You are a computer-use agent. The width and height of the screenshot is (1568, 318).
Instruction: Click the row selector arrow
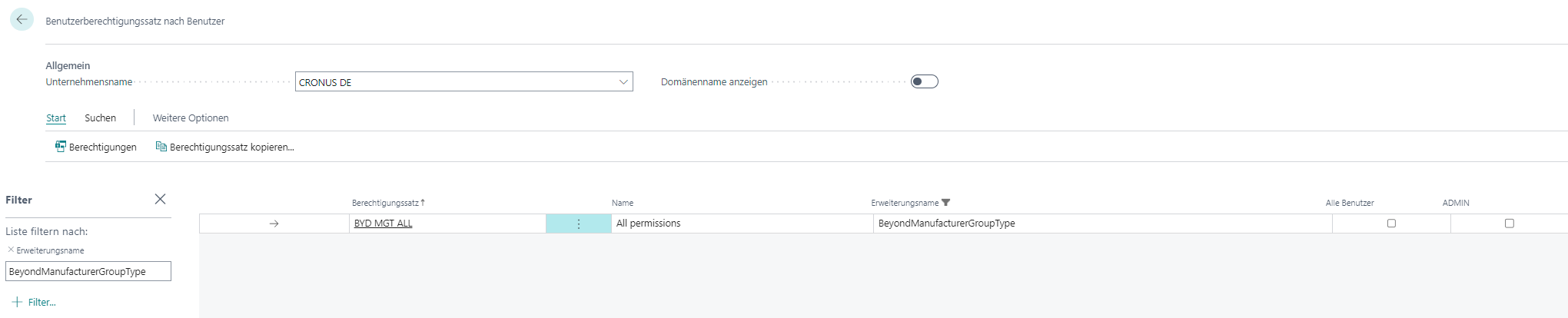(x=274, y=224)
